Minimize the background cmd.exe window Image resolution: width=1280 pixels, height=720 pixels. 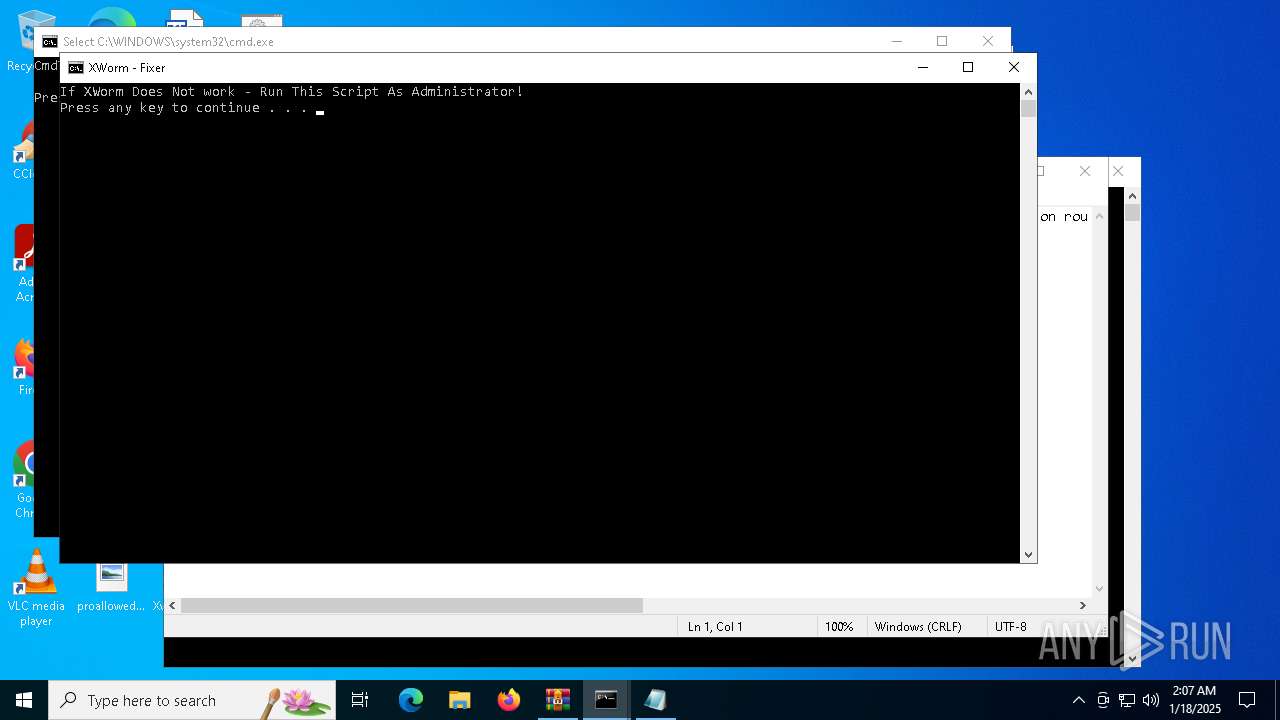coord(896,41)
